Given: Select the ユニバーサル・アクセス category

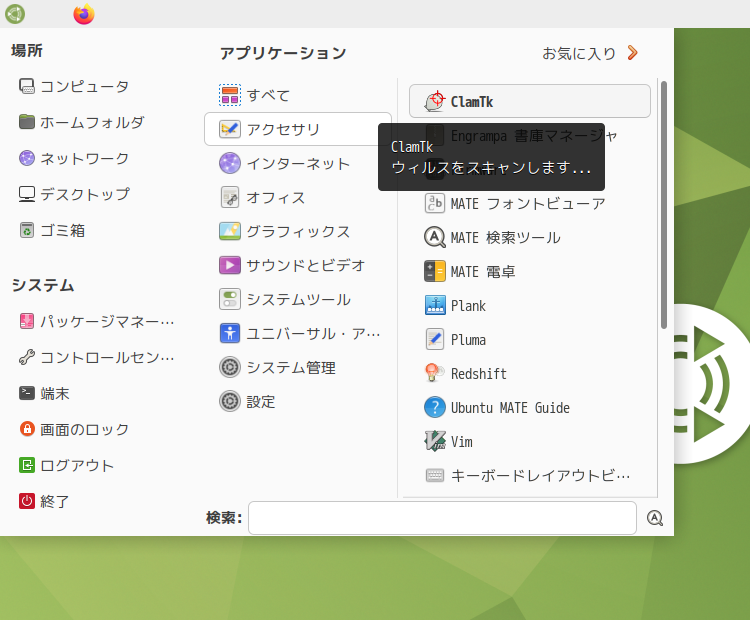Looking at the screenshot, I should tap(298, 333).
